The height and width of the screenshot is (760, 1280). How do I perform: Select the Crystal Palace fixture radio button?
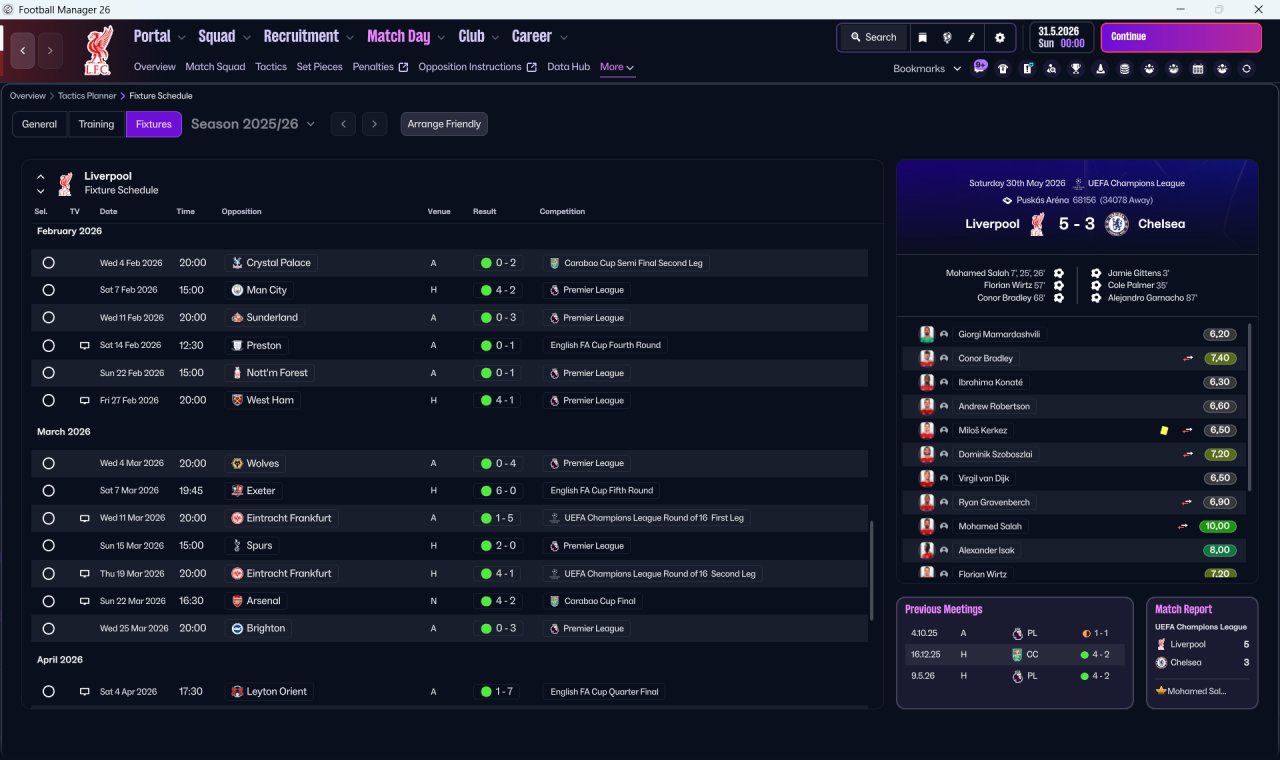(48, 263)
